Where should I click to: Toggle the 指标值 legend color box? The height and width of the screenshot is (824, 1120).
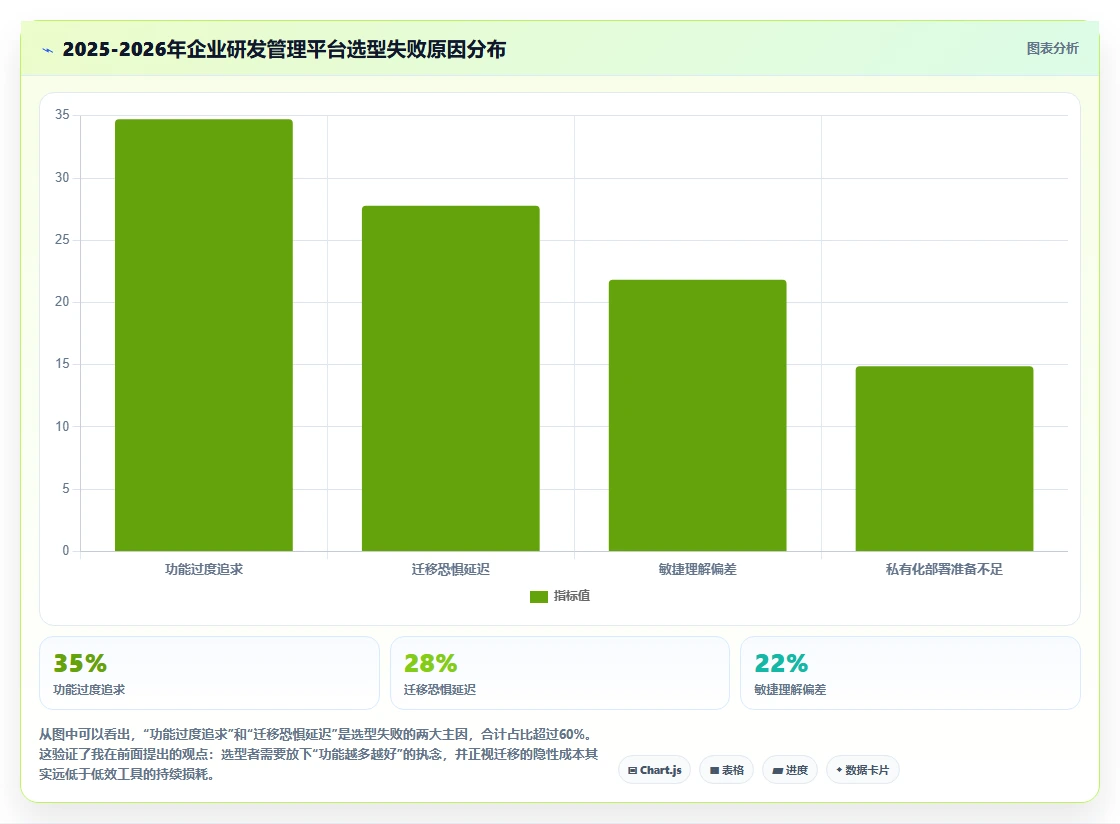pos(539,596)
